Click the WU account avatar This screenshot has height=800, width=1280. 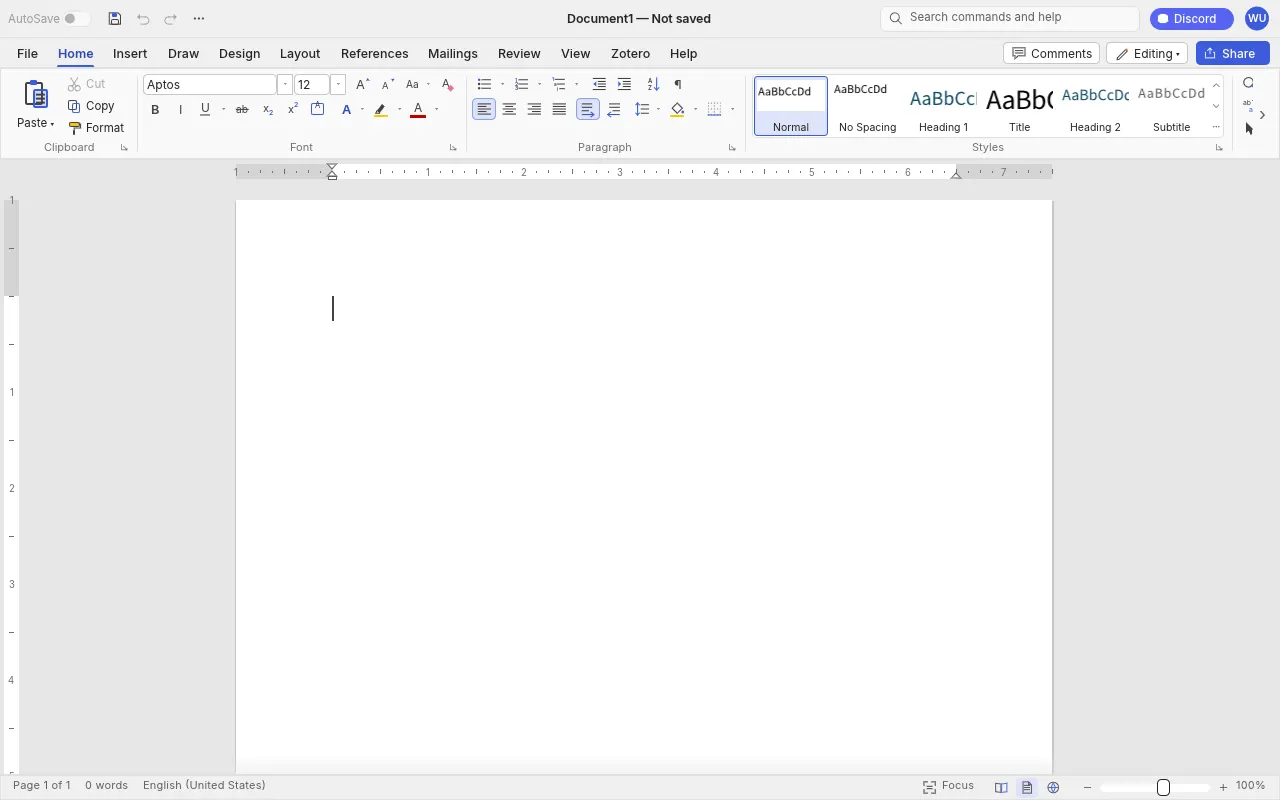[1257, 19]
